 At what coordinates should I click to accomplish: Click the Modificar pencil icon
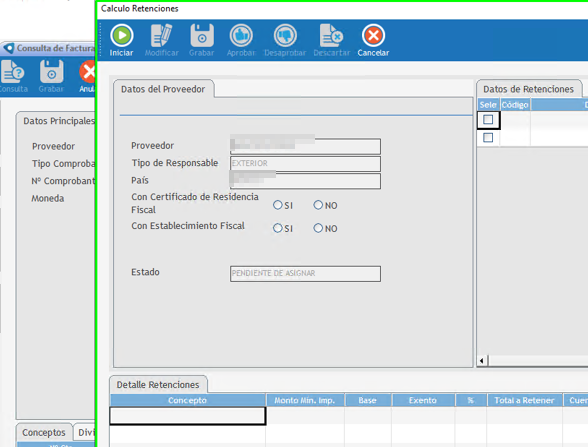pos(162,36)
